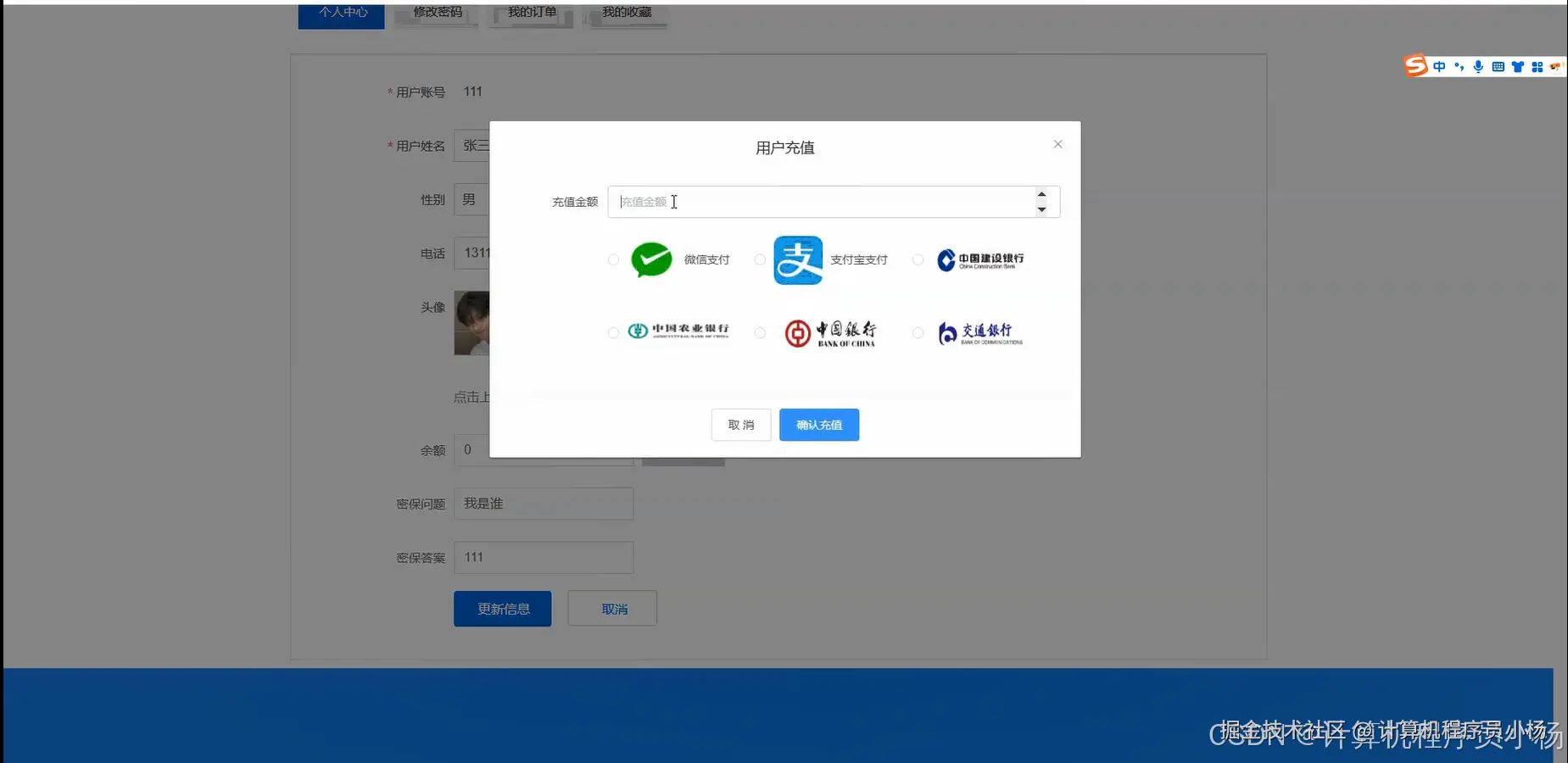Open Sogou voice input via microphone icon
The width and height of the screenshot is (1568, 763).
[x=1478, y=66]
